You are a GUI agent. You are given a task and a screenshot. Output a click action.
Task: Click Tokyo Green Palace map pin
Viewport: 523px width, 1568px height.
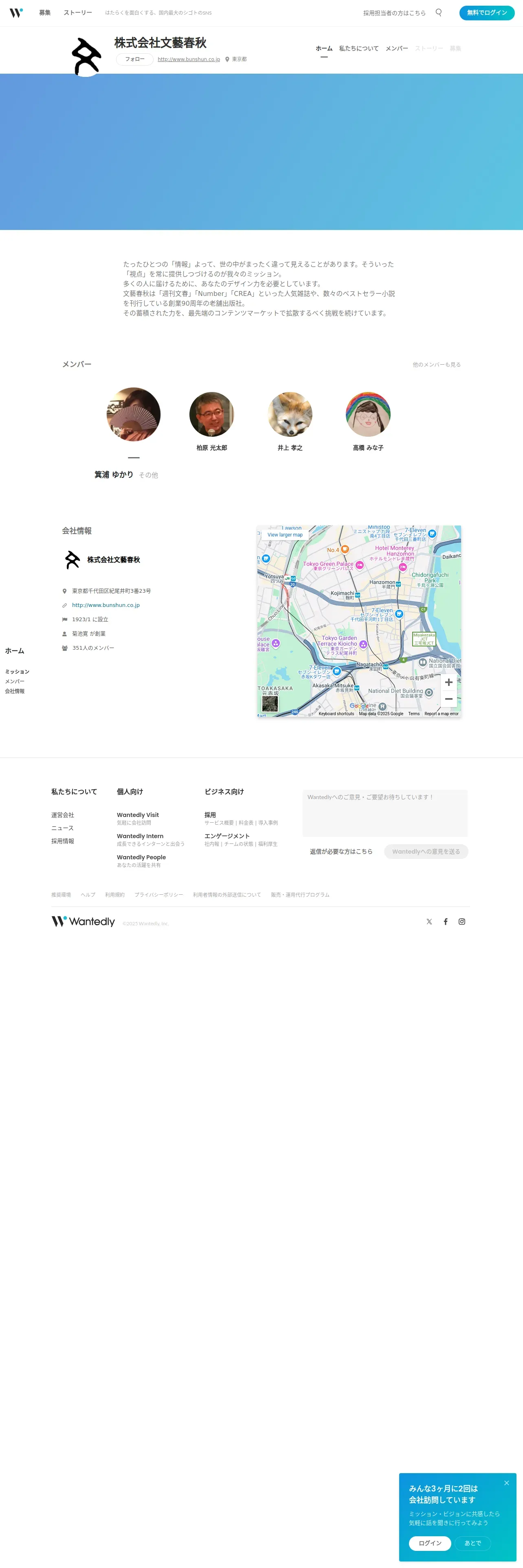click(359, 565)
